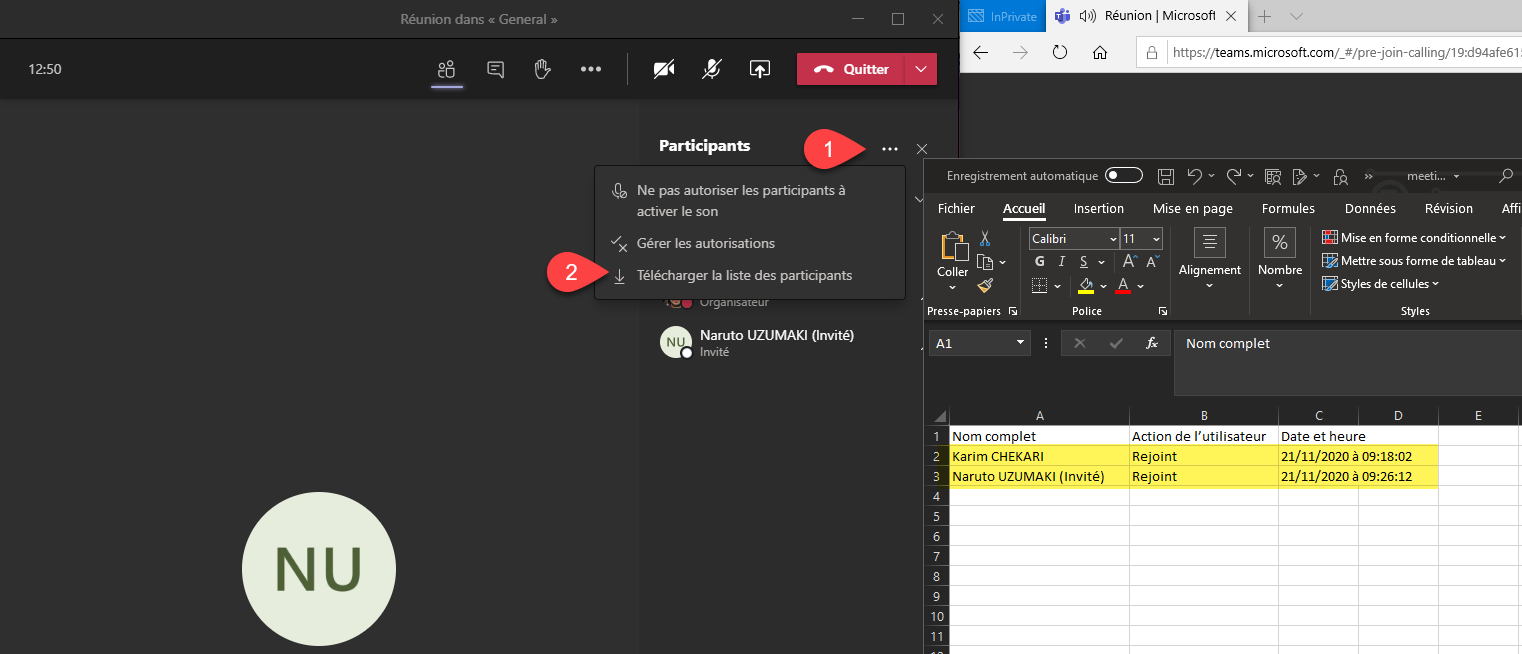Select Télécharger la liste des participants
This screenshot has width=1522, height=654.
pyautogui.click(x=749, y=275)
